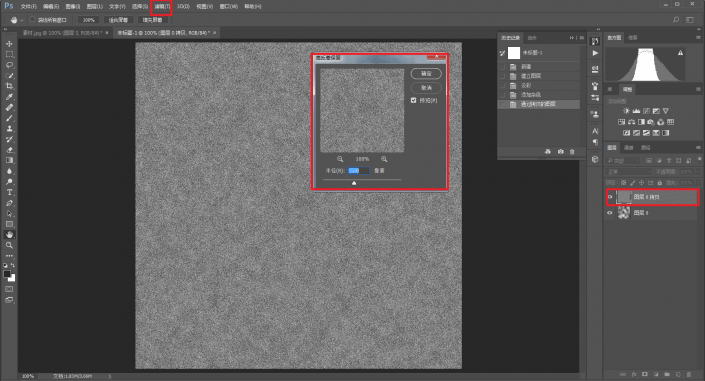Select the Brush tool
Viewport: 705px width, 381px height.
click(x=9, y=118)
